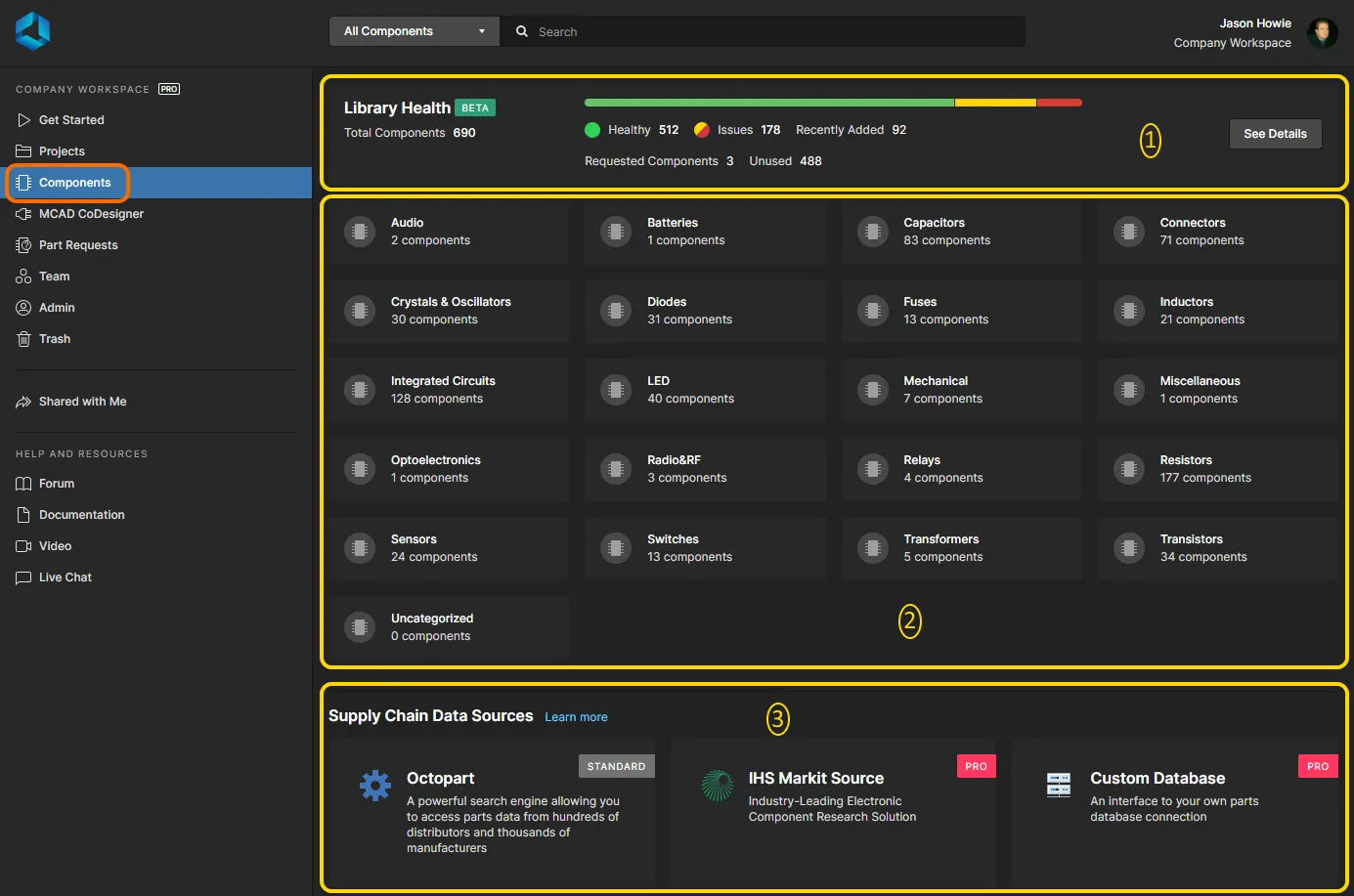Screen dimensions: 1354x896
Task: Click the Part Requests icon
Action: click(x=23, y=245)
